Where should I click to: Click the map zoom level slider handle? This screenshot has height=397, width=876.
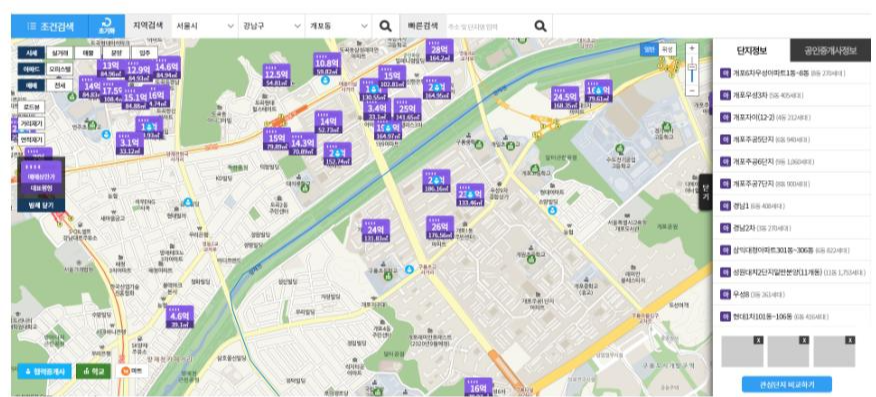coord(692,66)
